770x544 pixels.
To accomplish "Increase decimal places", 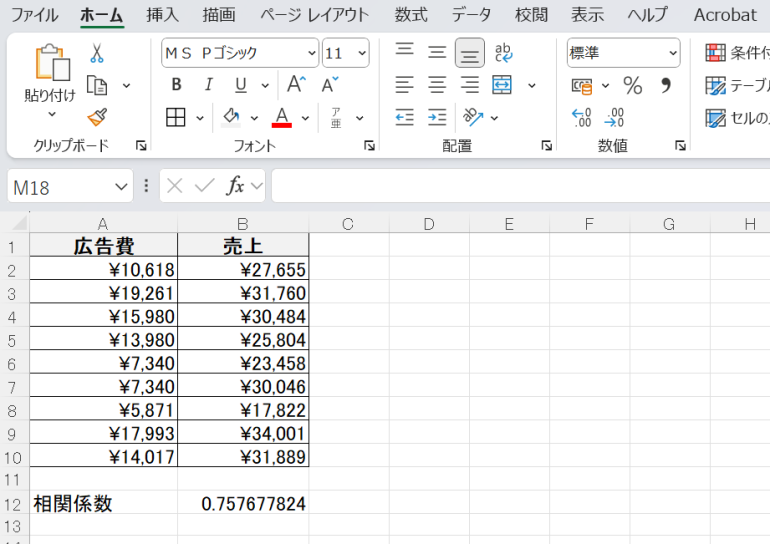I will (x=582, y=118).
